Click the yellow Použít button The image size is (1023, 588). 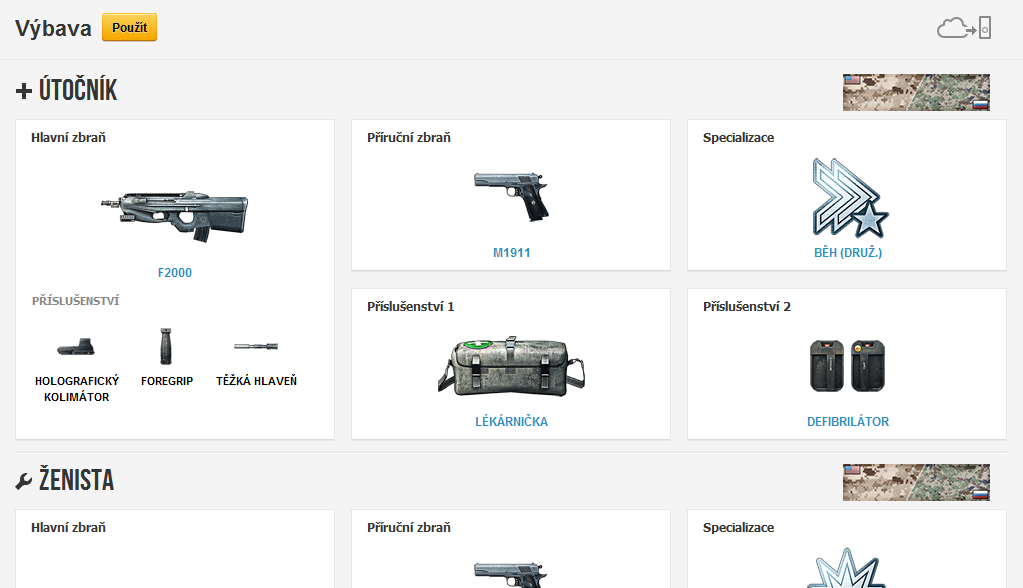click(129, 27)
